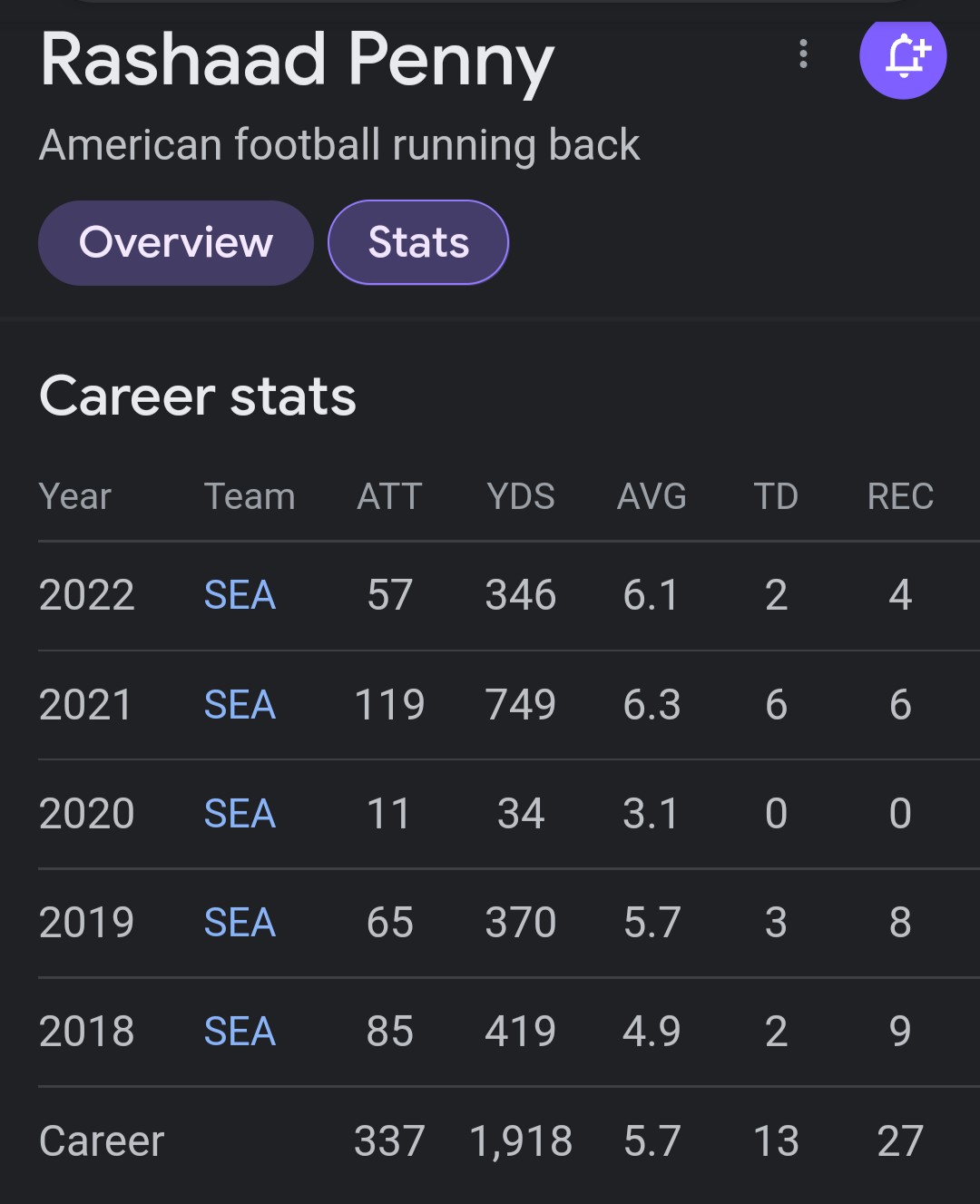Click the Career stats heading
Image resolution: width=980 pixels, height=1204 pixels.
(x=198, y=396)
